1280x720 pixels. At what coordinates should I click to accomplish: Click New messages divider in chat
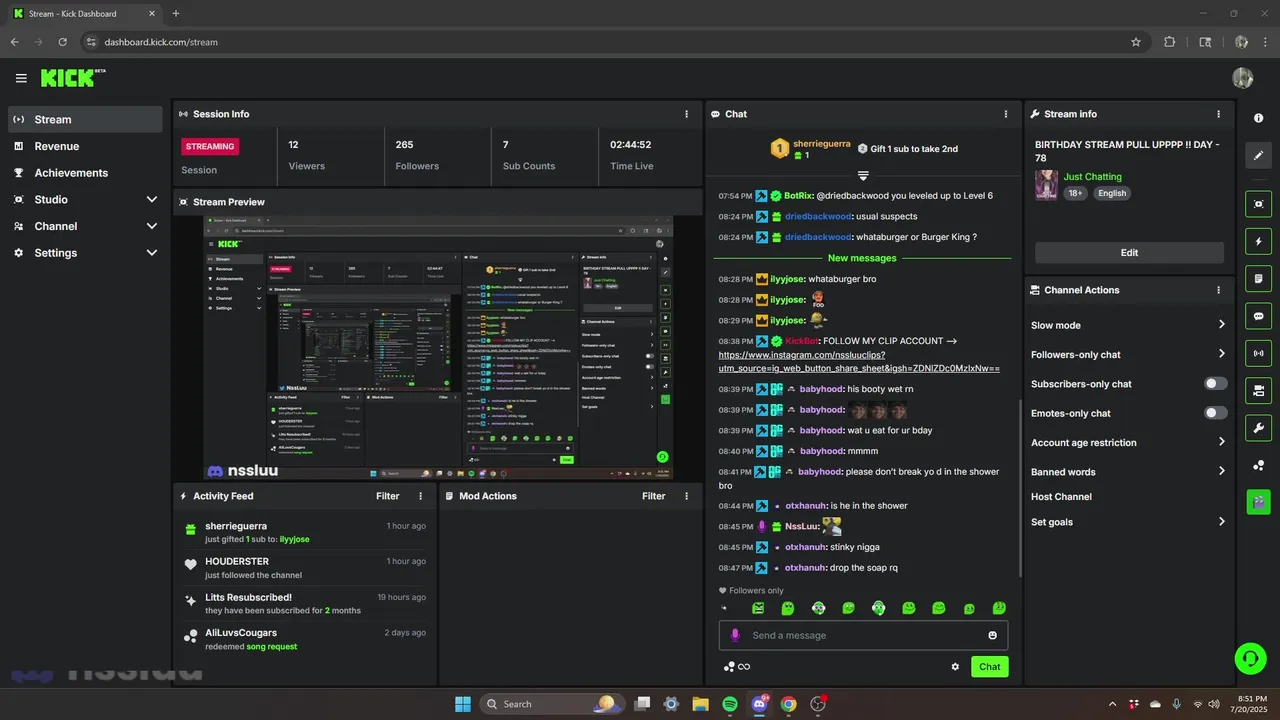pos(862,258)
